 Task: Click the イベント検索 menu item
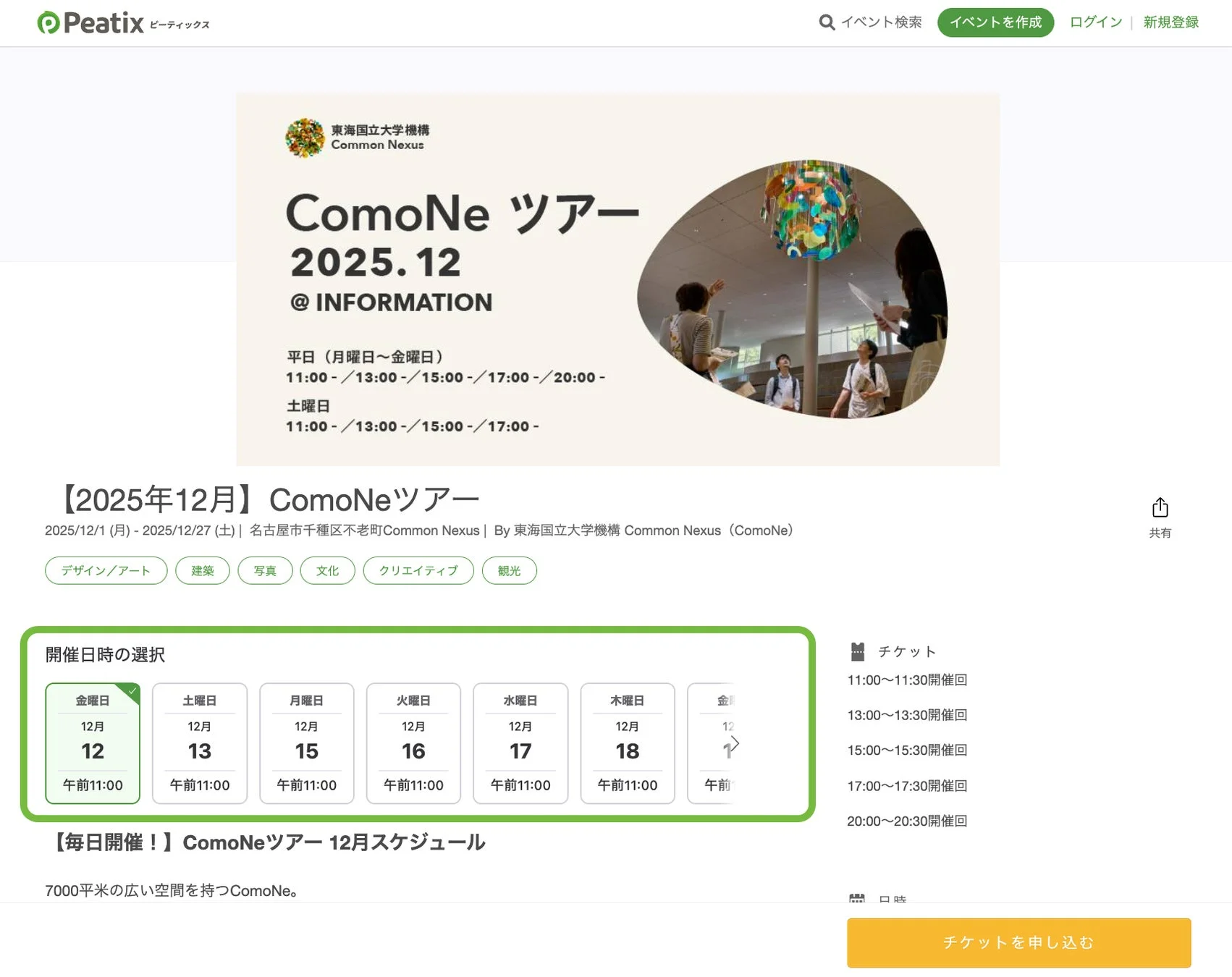point(882,22)
